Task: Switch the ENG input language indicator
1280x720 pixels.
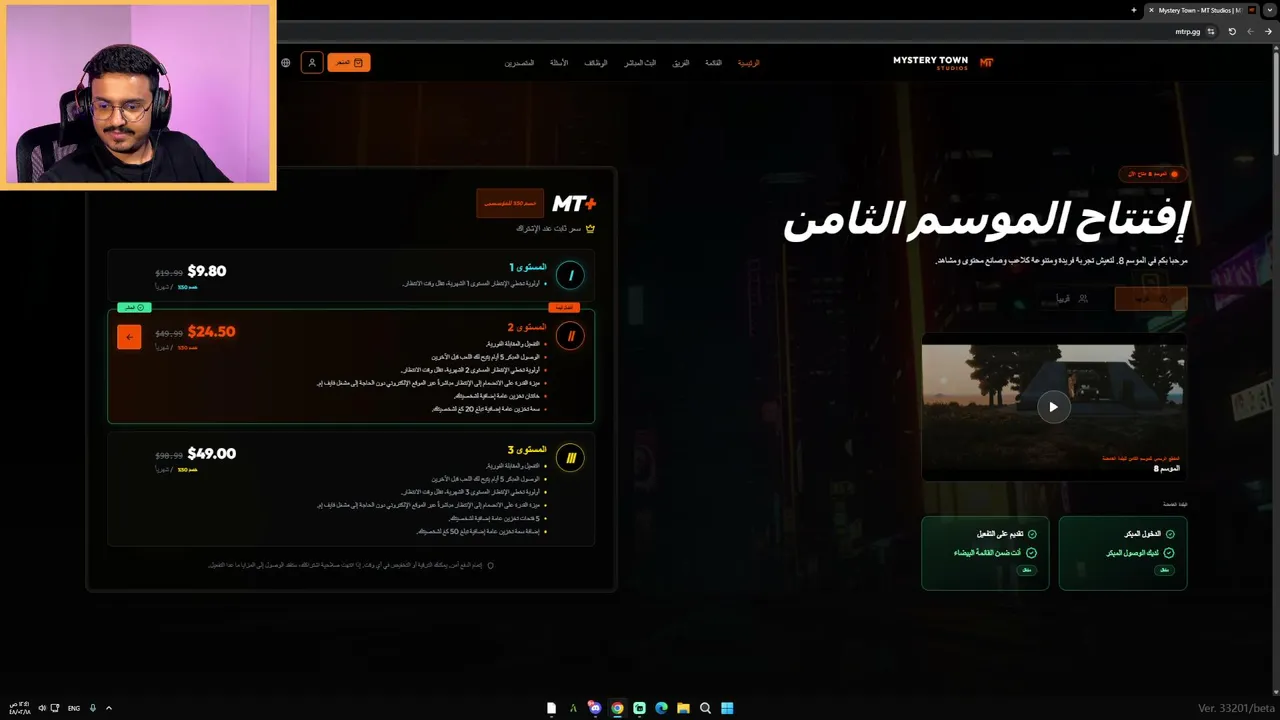Action: click(74, 708)
